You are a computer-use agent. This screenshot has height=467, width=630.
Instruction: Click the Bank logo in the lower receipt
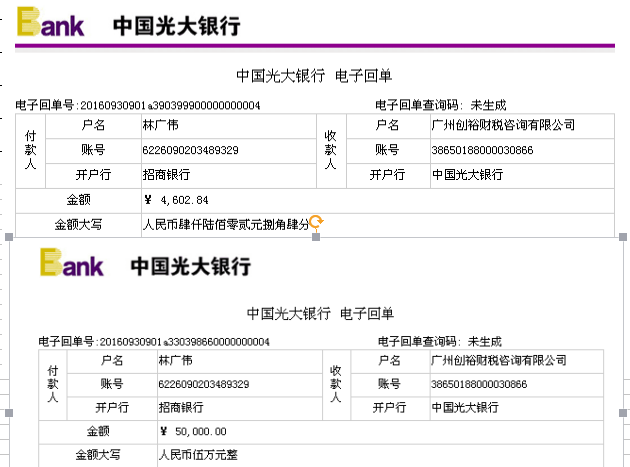72,263
